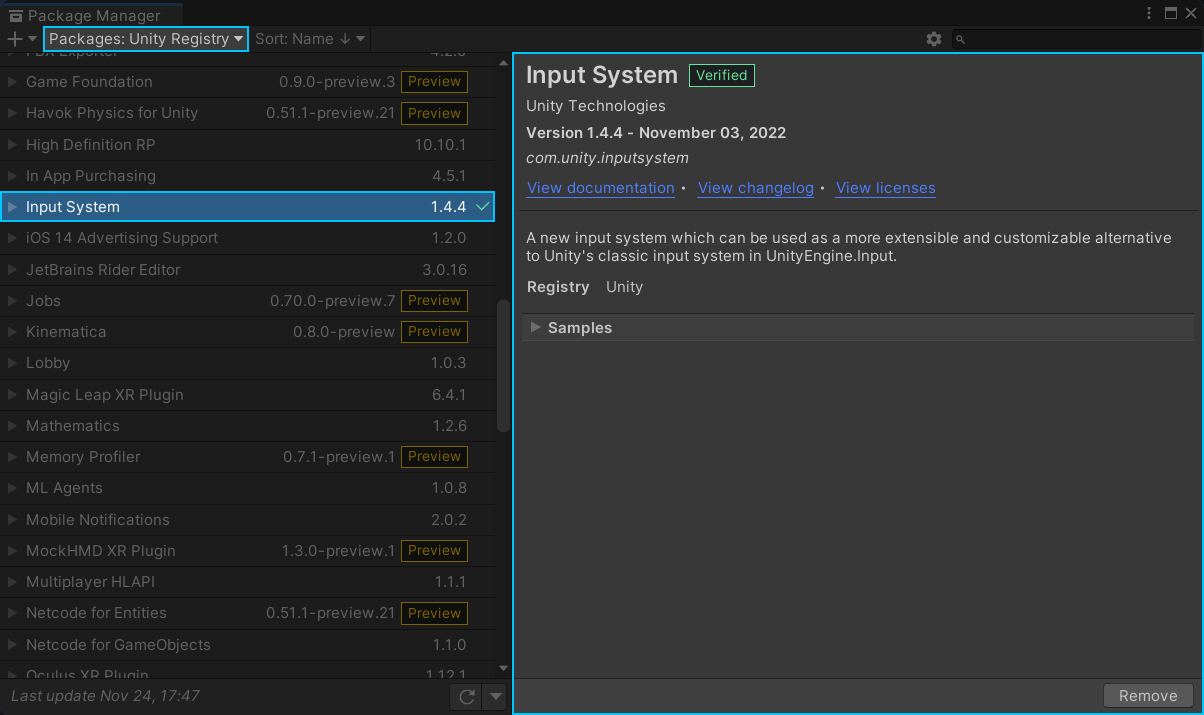This screenshot has width=1204, height=715.
Task: Click the Verified badge next to Input System
Action: [x=721, y=75]
